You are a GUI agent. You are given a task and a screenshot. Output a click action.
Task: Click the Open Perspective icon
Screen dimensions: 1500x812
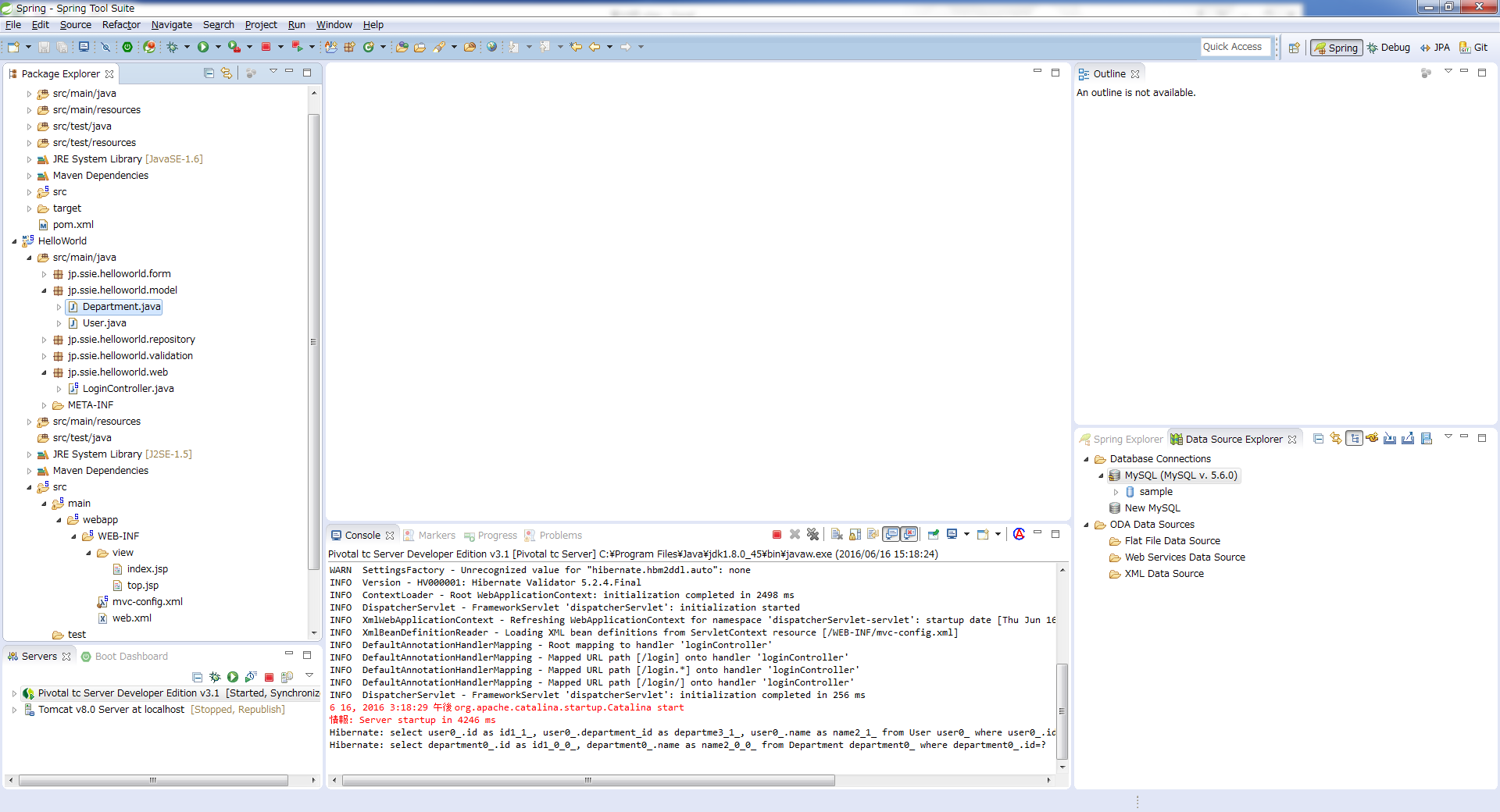coord(1294,48)
